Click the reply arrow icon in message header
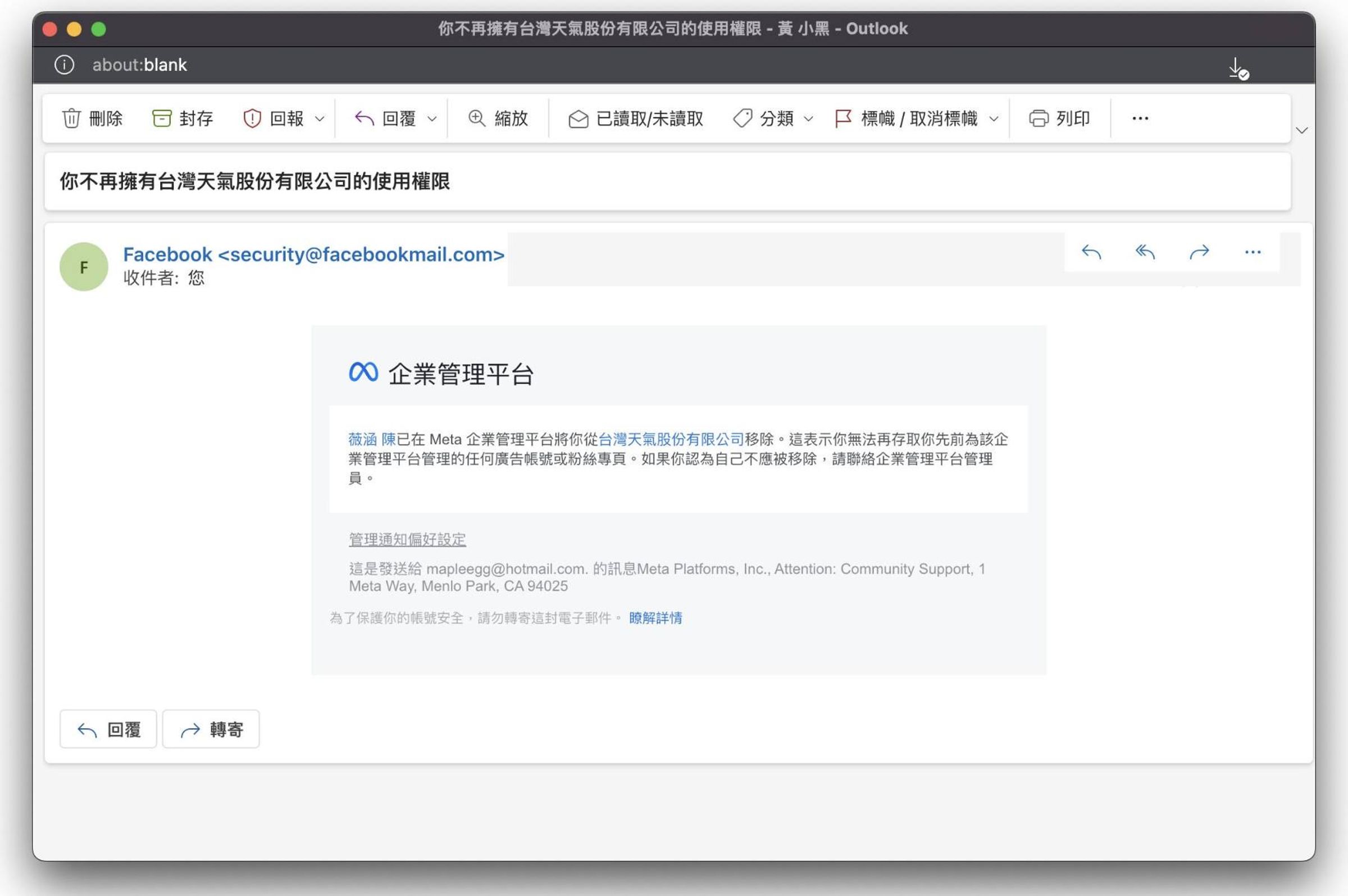The image size is (1348, 896). [1091, 252]
